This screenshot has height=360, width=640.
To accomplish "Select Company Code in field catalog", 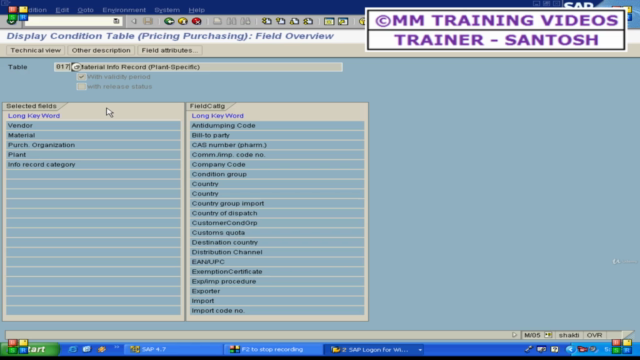I will point(277,164).
